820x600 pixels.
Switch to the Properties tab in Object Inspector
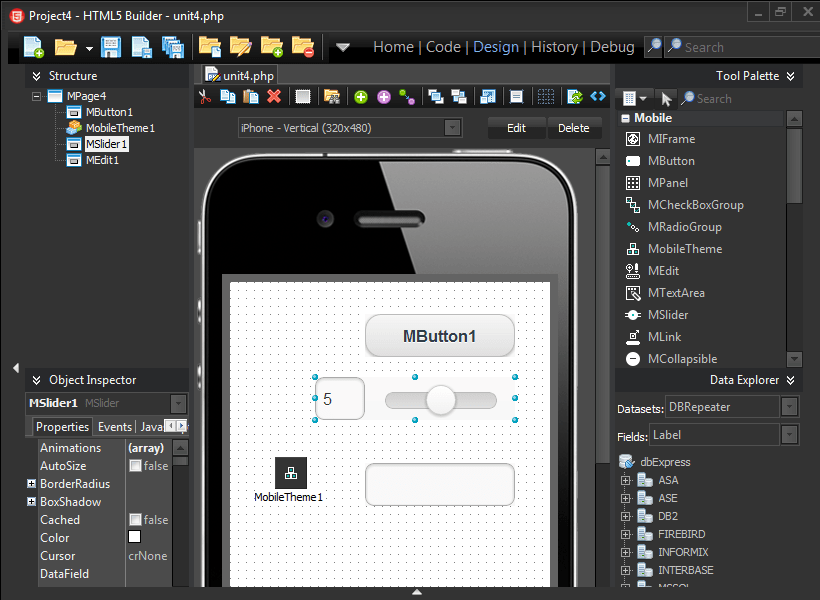tap(62, 427)
